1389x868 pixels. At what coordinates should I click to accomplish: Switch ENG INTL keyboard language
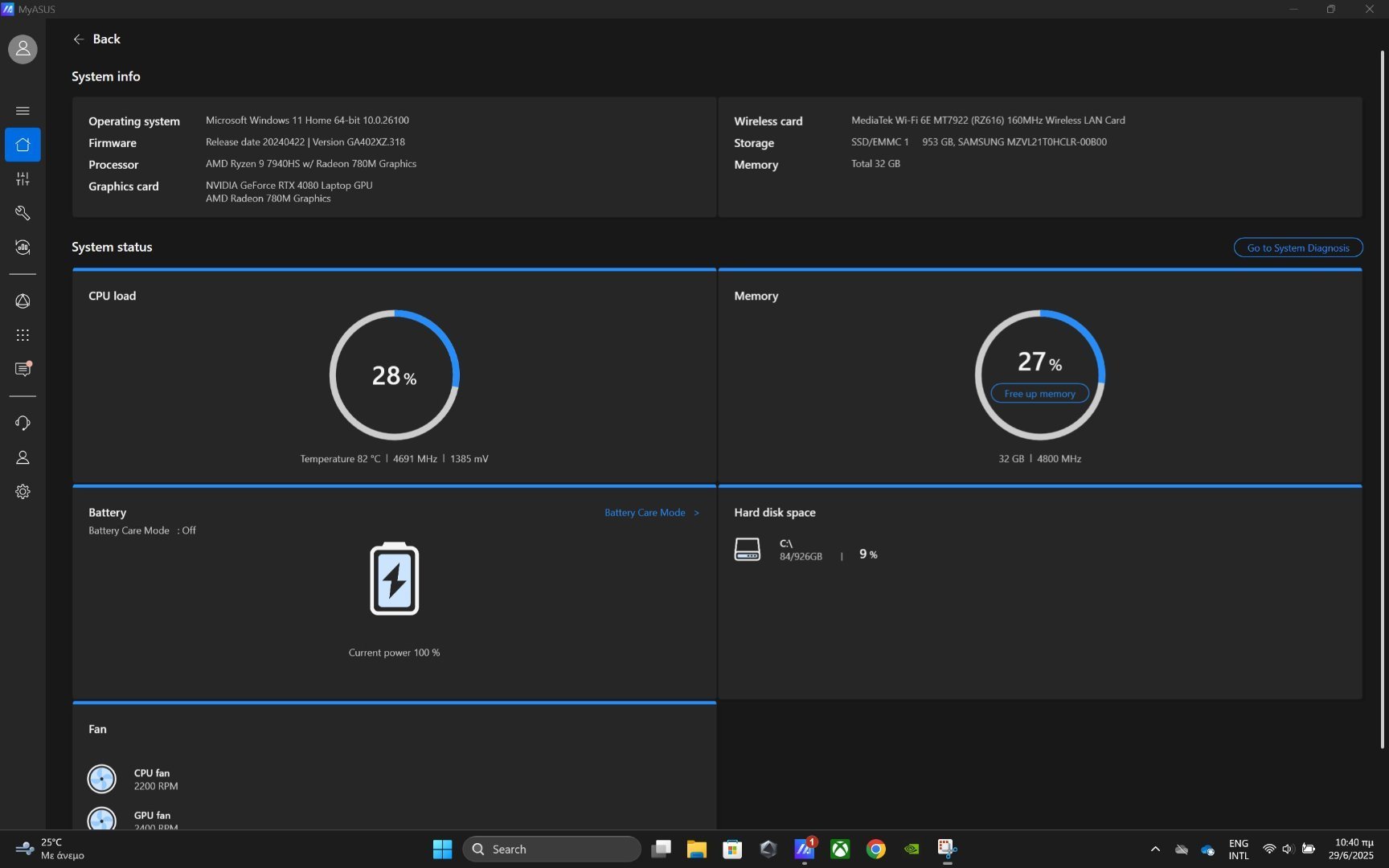click(1239, 849)
